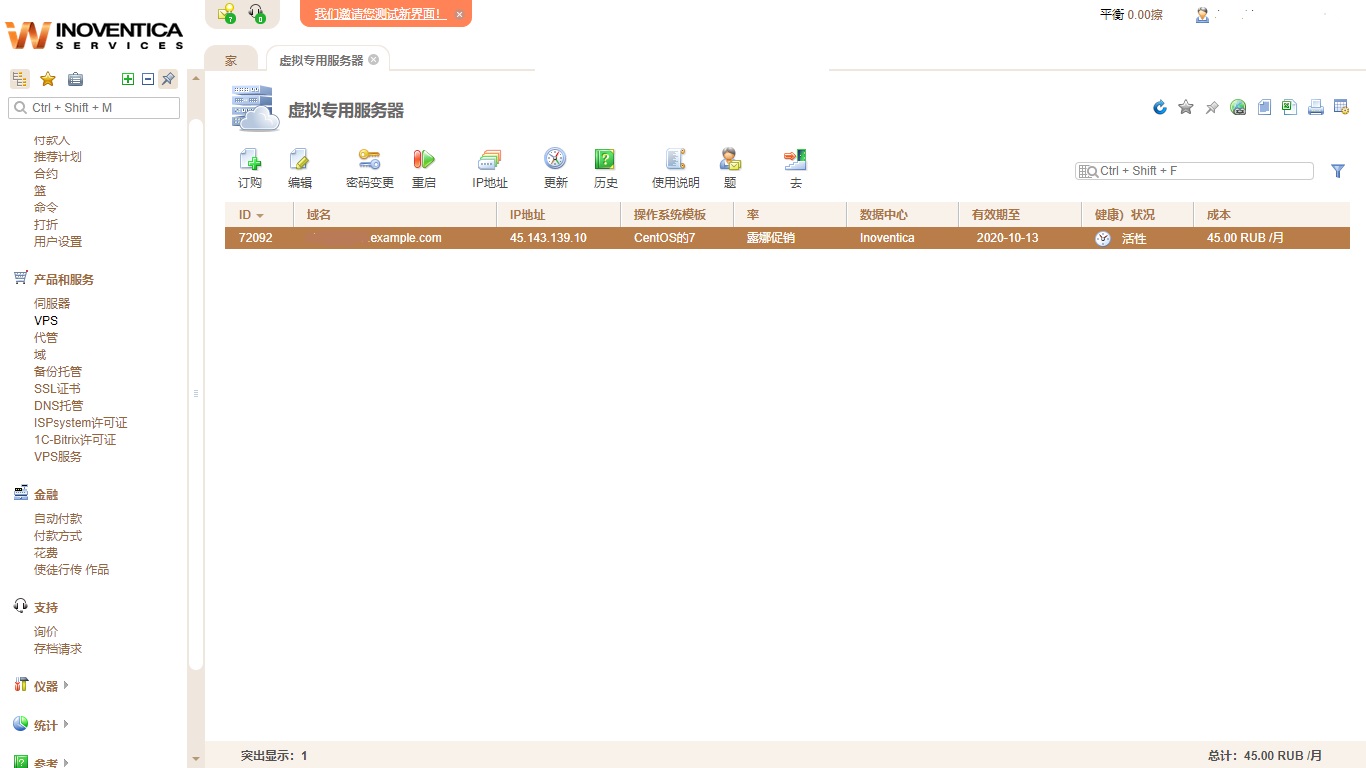Collapse all menu sections with minus icon

[x=147, y=79]
